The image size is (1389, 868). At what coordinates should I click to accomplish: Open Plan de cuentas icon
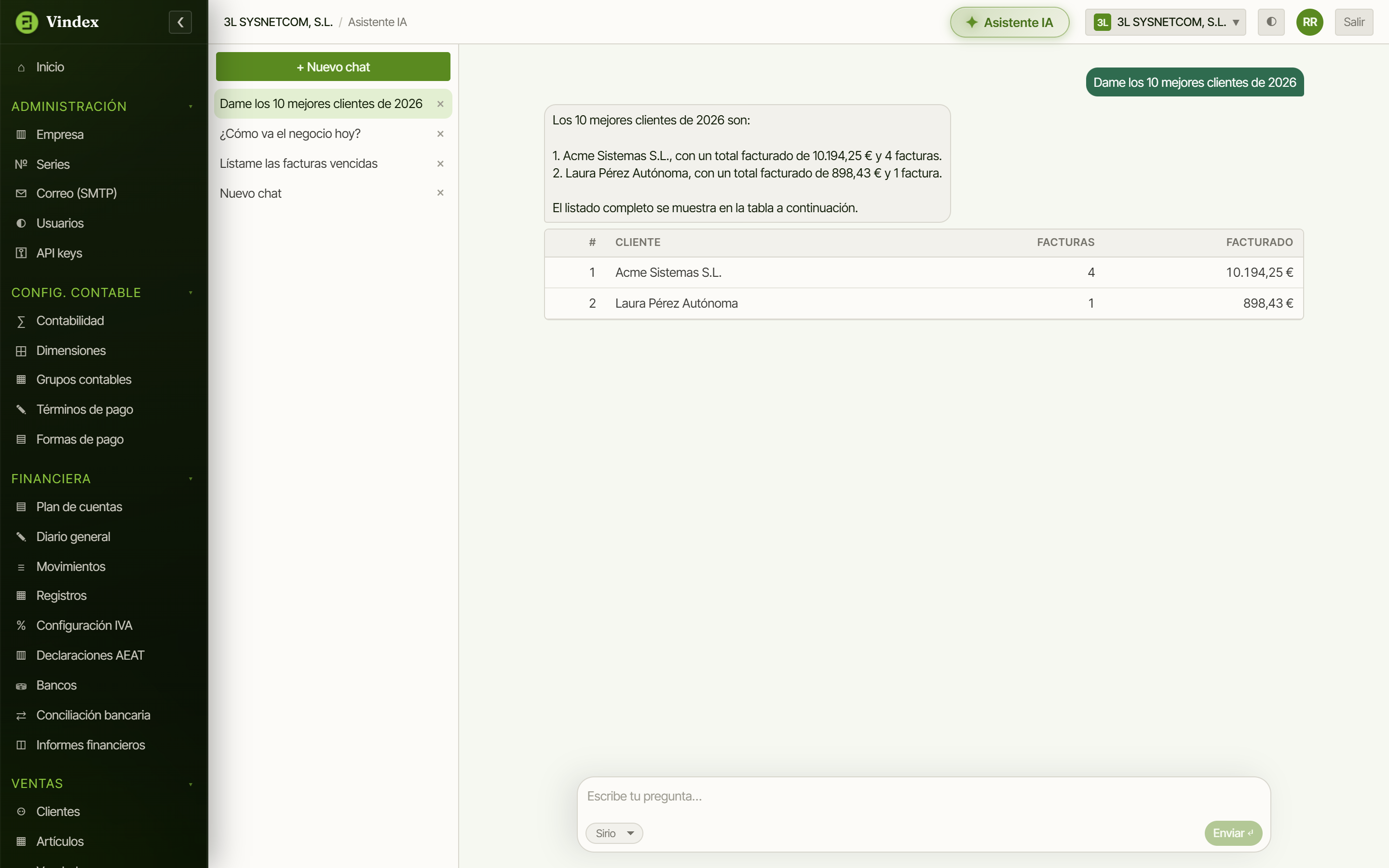pyautogui.click(x=21, y=507)
